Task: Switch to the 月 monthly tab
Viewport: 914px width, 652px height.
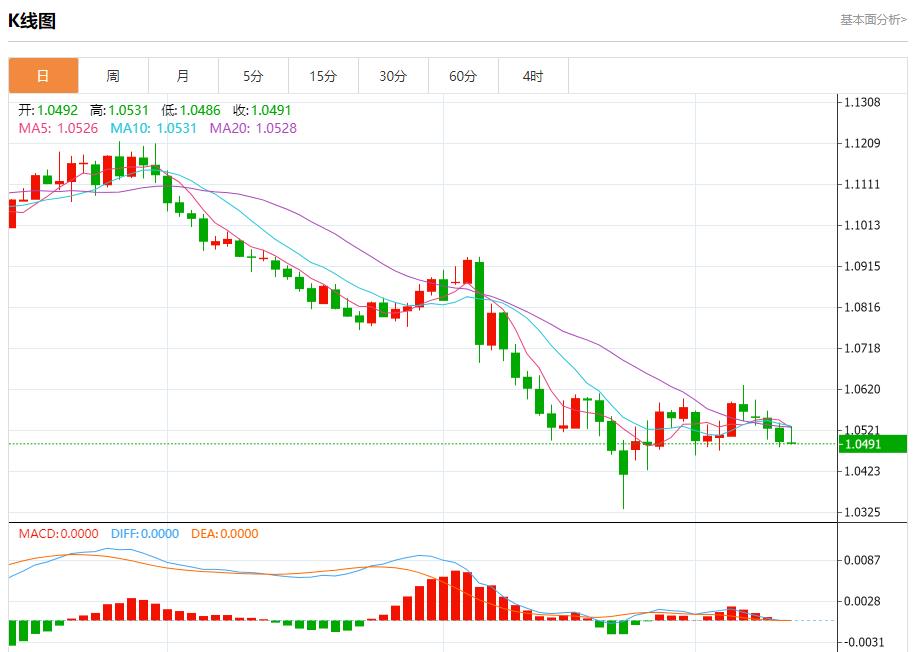Action: (x=183, y=76)
